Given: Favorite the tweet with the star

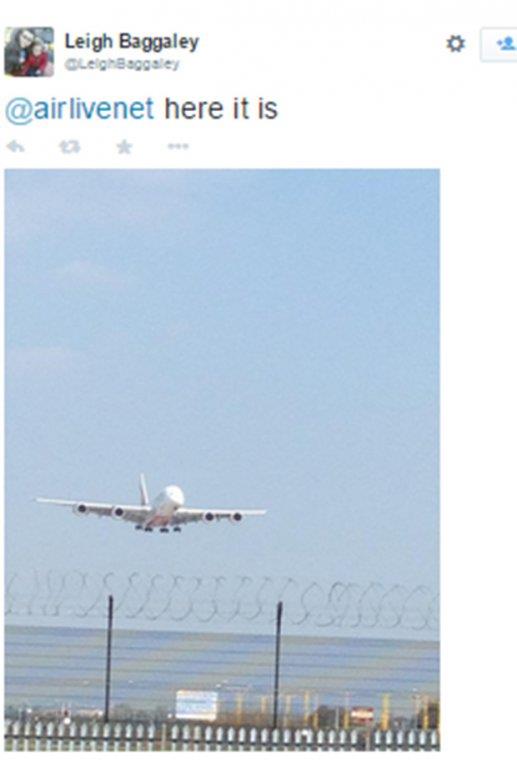Looking at the screenshot, I should click(124, 146).
